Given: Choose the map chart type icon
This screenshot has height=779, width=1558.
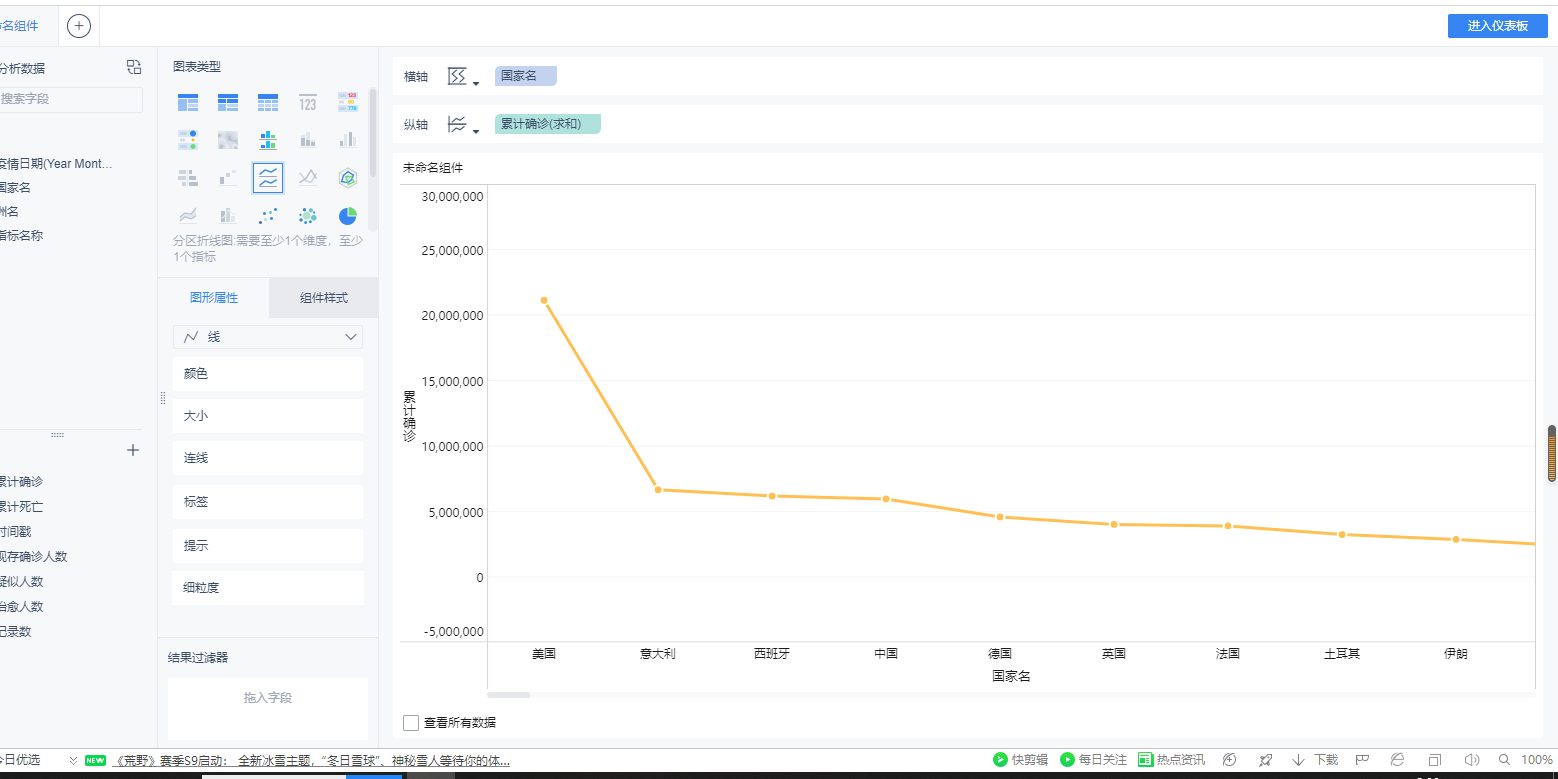Looking at the screenshot, I should tap(228, 140).
